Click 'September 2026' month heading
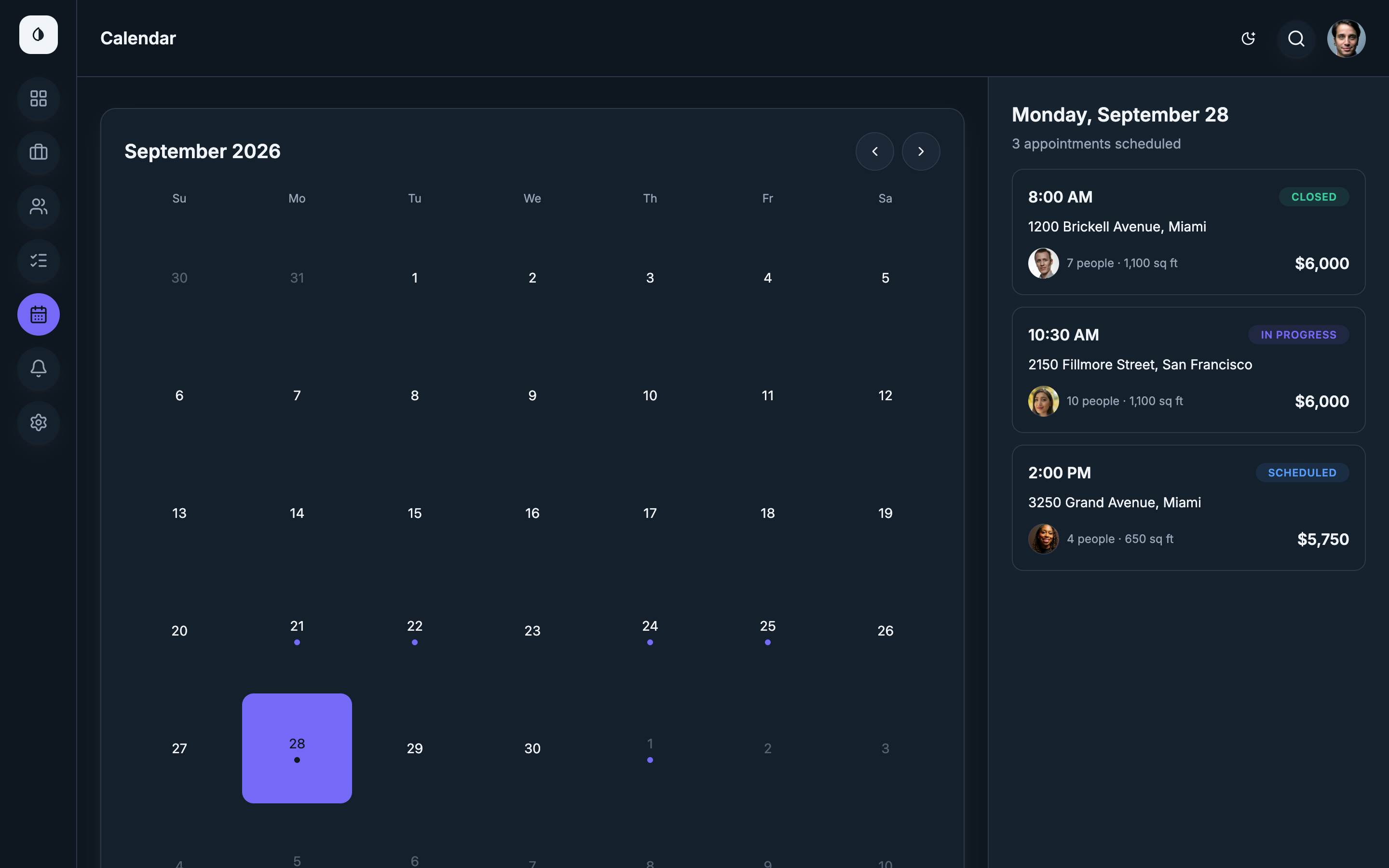 tap(203, 151)
